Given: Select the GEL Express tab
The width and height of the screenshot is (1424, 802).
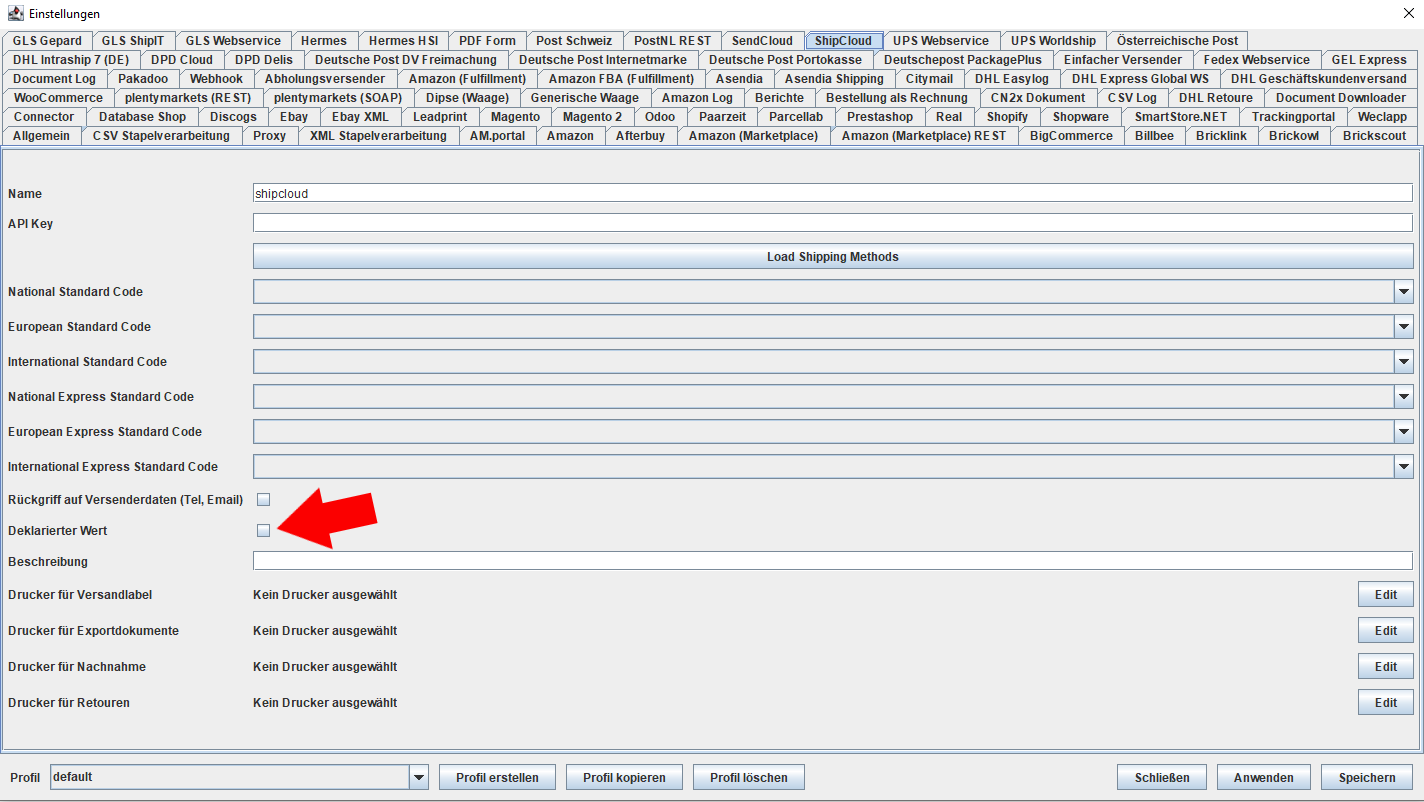Looking at the screenshot, I should click(x=1369, y=60).
